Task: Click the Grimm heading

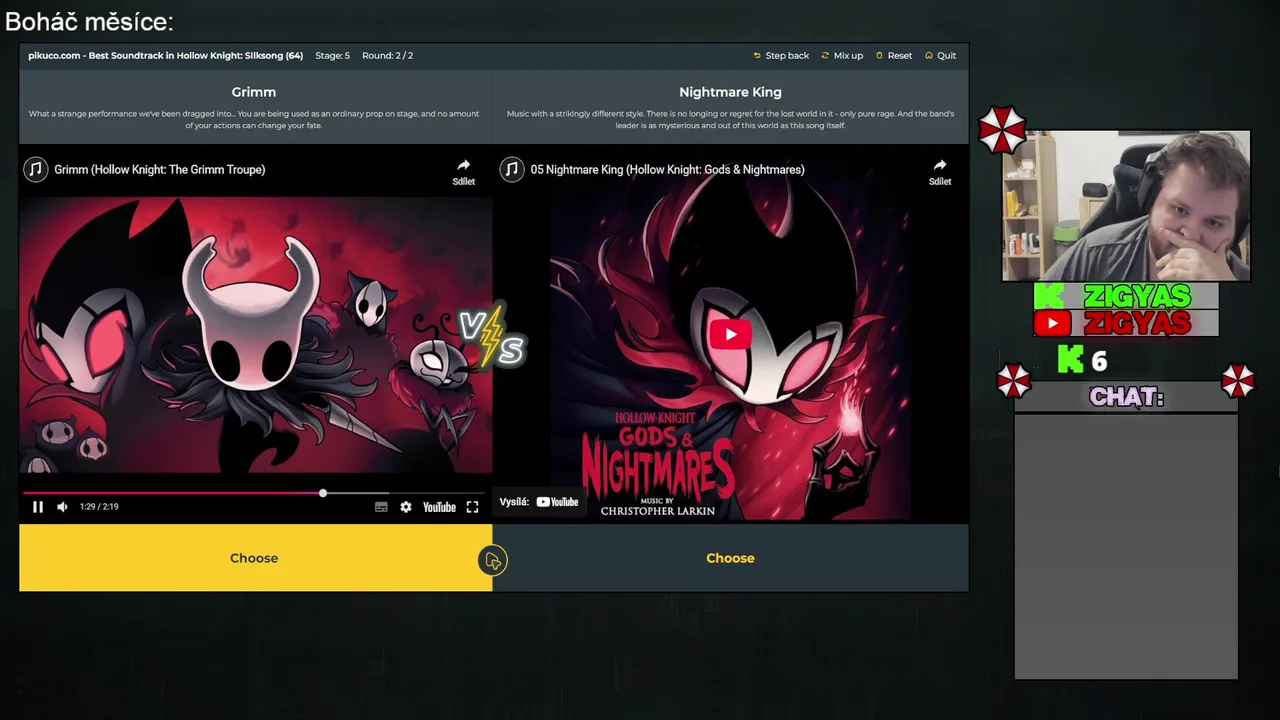Action: (x=254, y=92)
